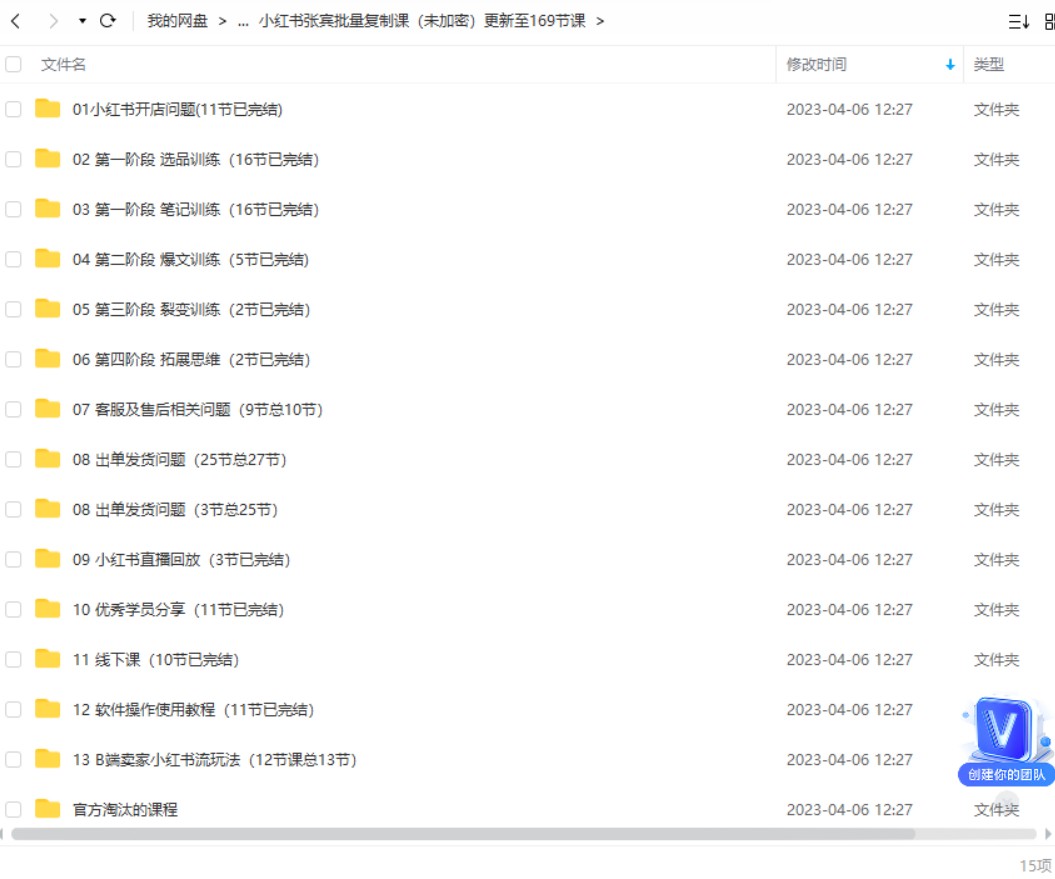Select 13 B端卖家小红书流玩法 name

pos(215,760)
